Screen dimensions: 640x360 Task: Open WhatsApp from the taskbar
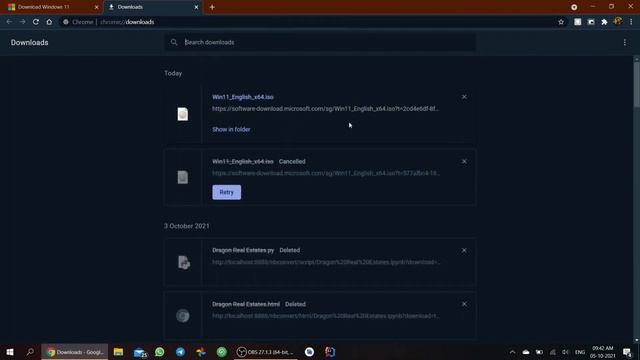(160, 352)
